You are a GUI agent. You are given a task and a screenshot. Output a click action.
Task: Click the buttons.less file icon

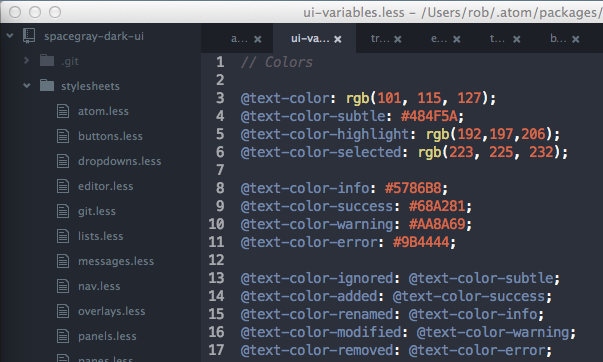click(63, 136)
